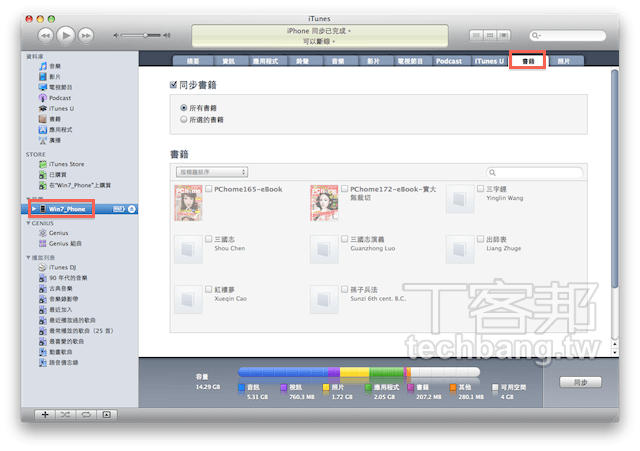Select 所選的書籍 selected books radio
The height and width of the screenshot is (451, 640).
[184, 119]
